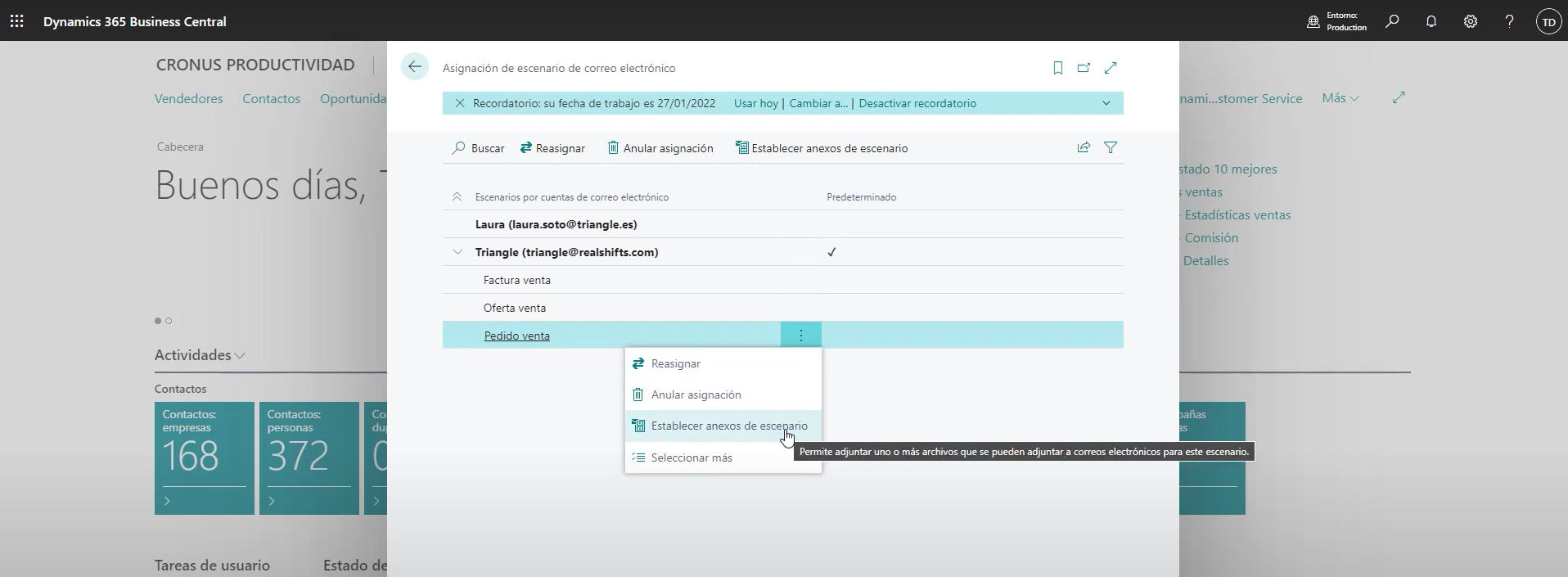
Task: Click the Buscar toolbar button
Action: pos(479,148)
